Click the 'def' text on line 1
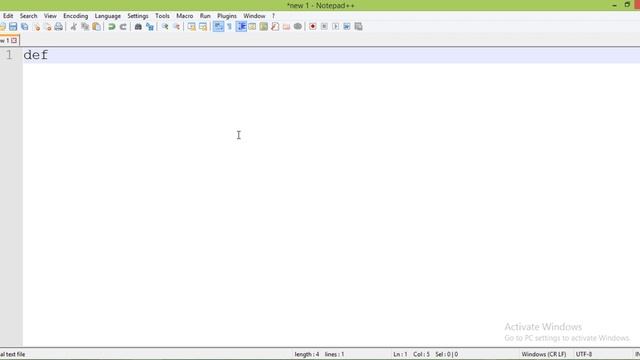Image resolution: width=640 pixels, height=360 pixels. coord(36,55)
